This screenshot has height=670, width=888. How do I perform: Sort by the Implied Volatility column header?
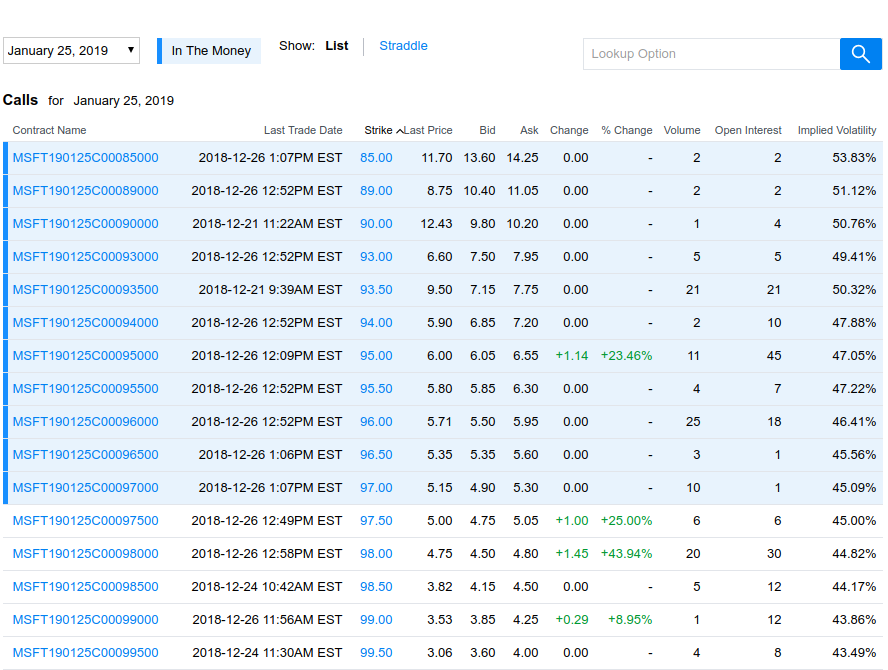[x=836, y=130]
